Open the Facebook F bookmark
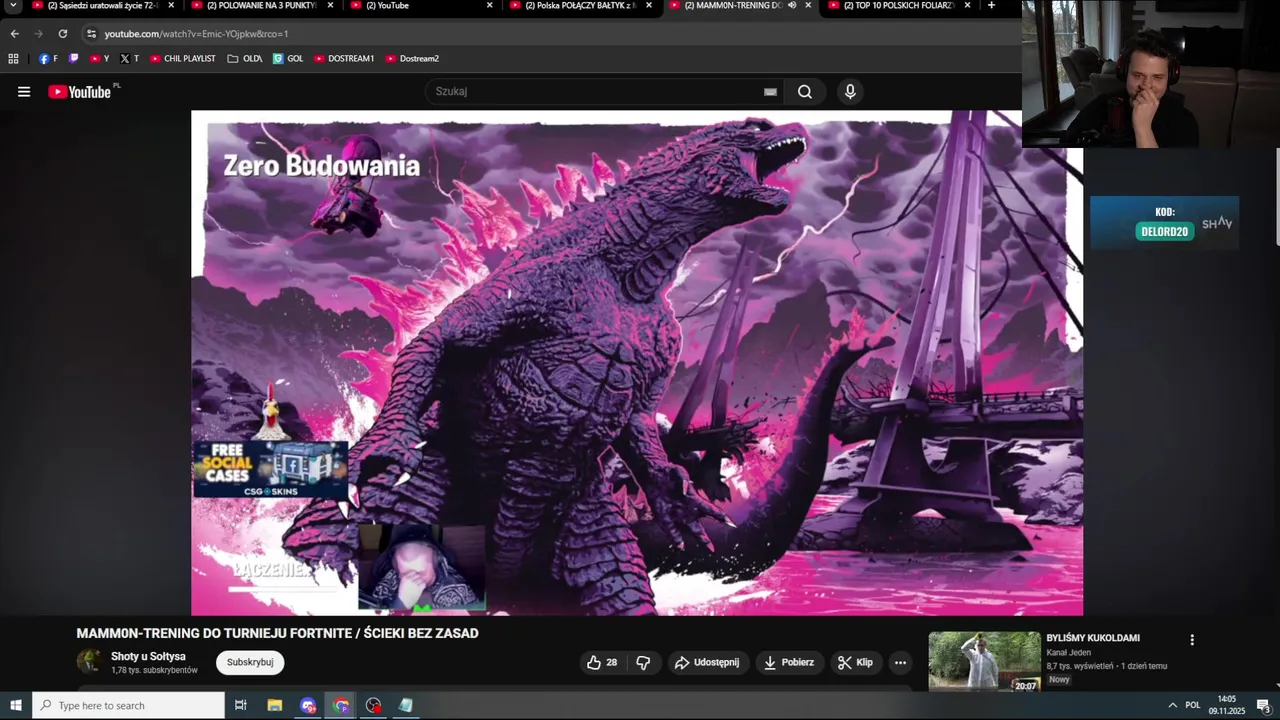Image resolution: width=1280 pixels, height=720 pixels. 48,59
